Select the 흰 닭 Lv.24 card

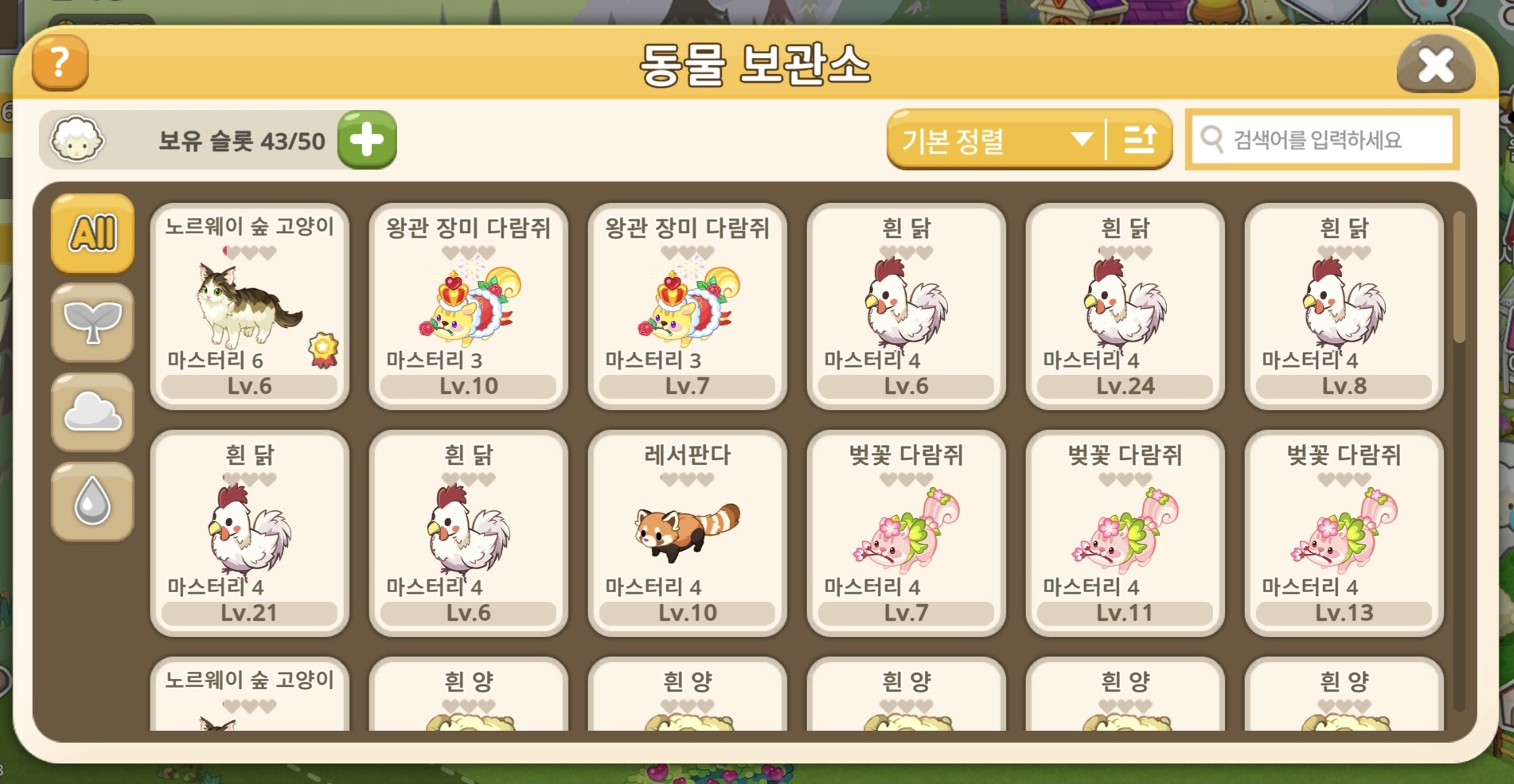coord(1125,306)
